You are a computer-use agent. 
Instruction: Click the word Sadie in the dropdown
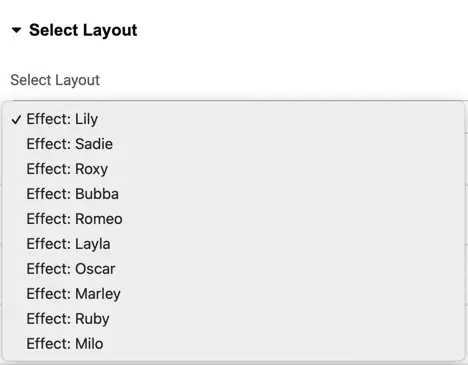coord(94,144)
